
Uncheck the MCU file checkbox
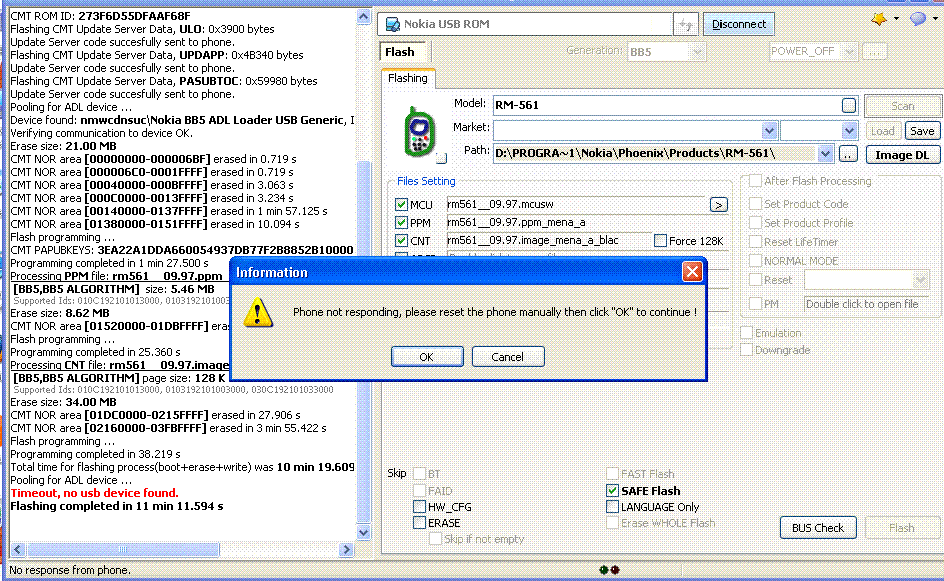(x=402, y=205)
